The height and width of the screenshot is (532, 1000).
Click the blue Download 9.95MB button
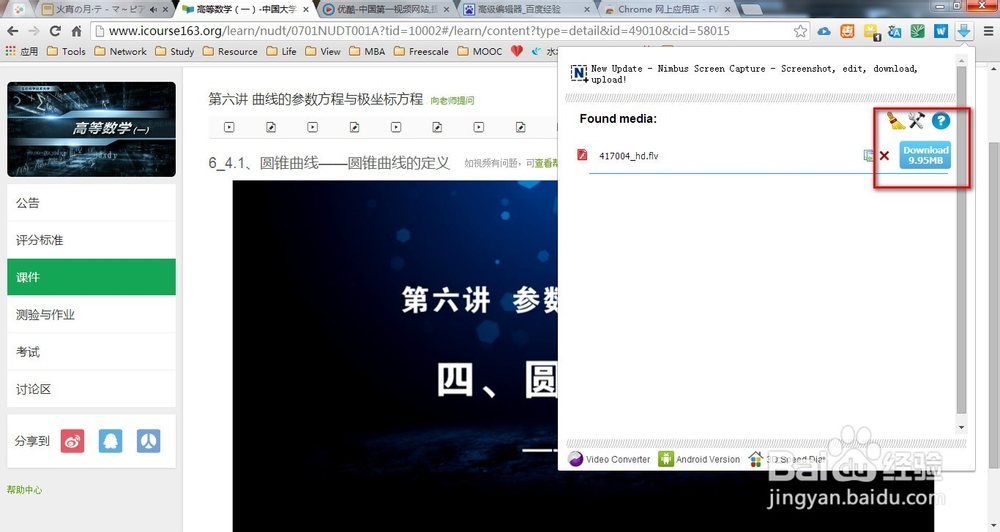(x=925, y=155)
